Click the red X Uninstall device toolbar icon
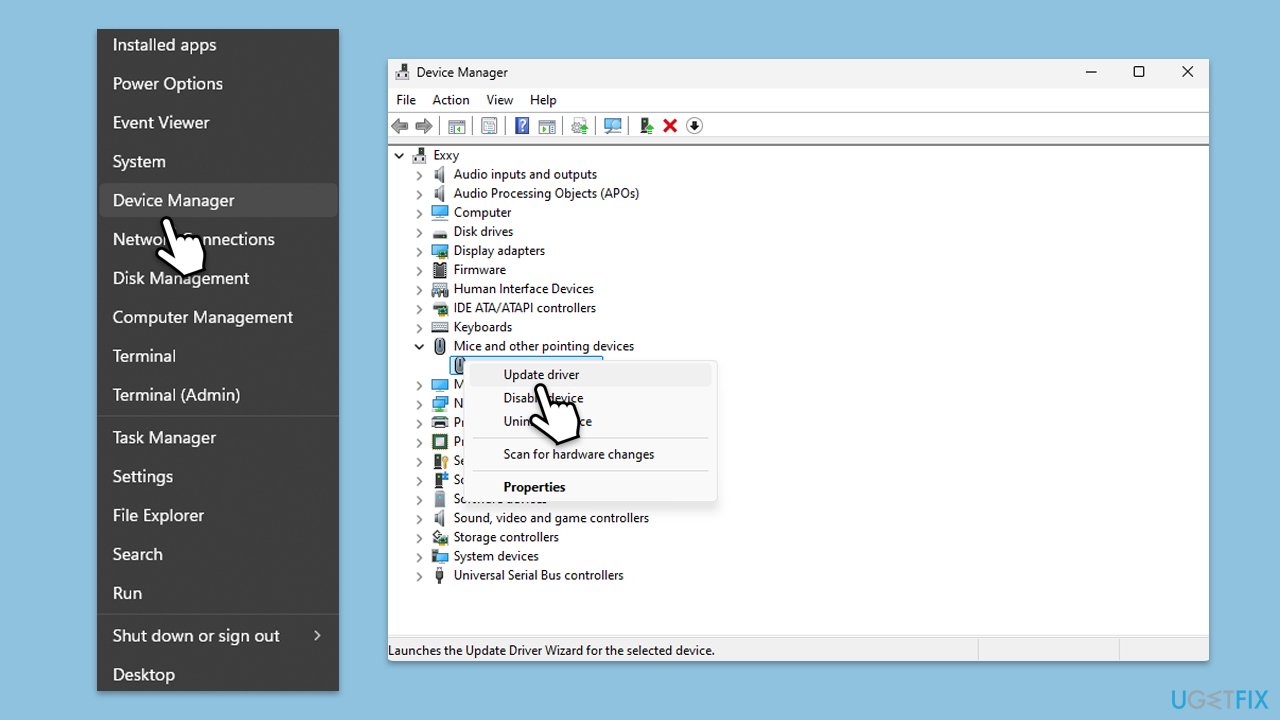Viewport: 1280px width, 720px height. point(670,126)
